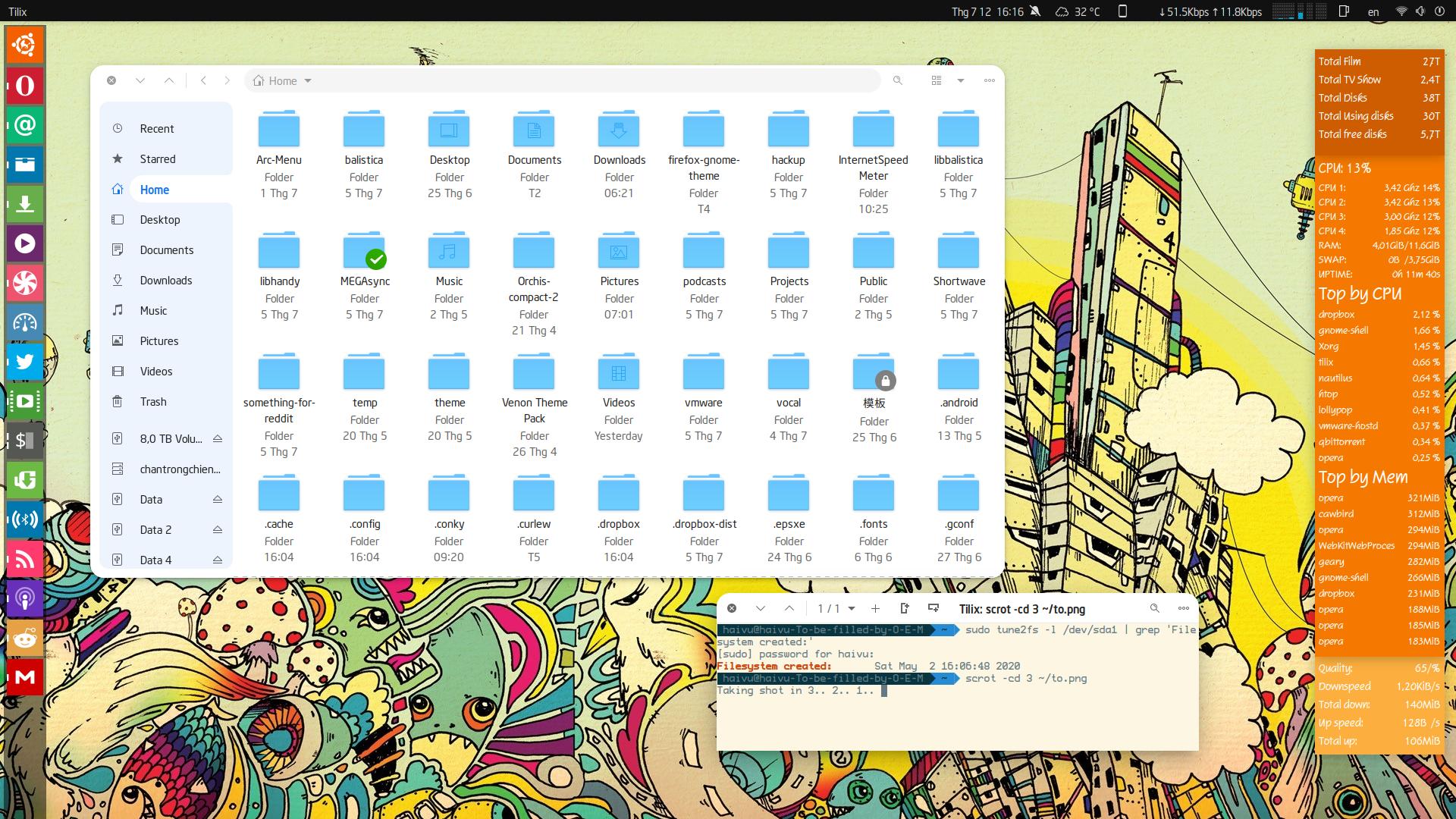Open the clock and date in the top bar

[x=987, y=11]
